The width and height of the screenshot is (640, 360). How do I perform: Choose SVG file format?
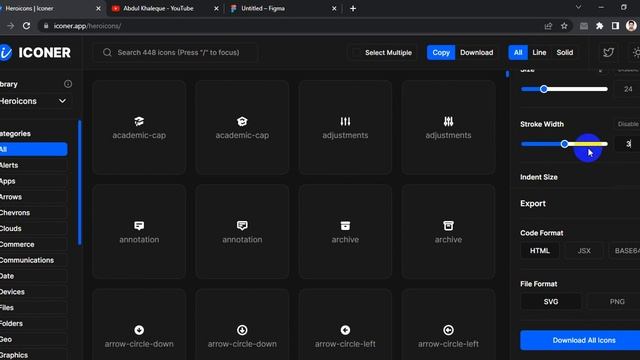[551, 302]
